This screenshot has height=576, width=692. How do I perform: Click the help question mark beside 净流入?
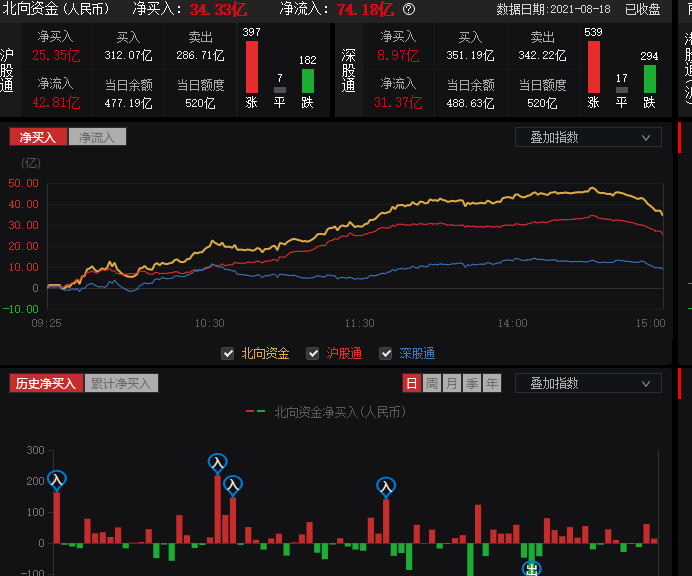408,10
